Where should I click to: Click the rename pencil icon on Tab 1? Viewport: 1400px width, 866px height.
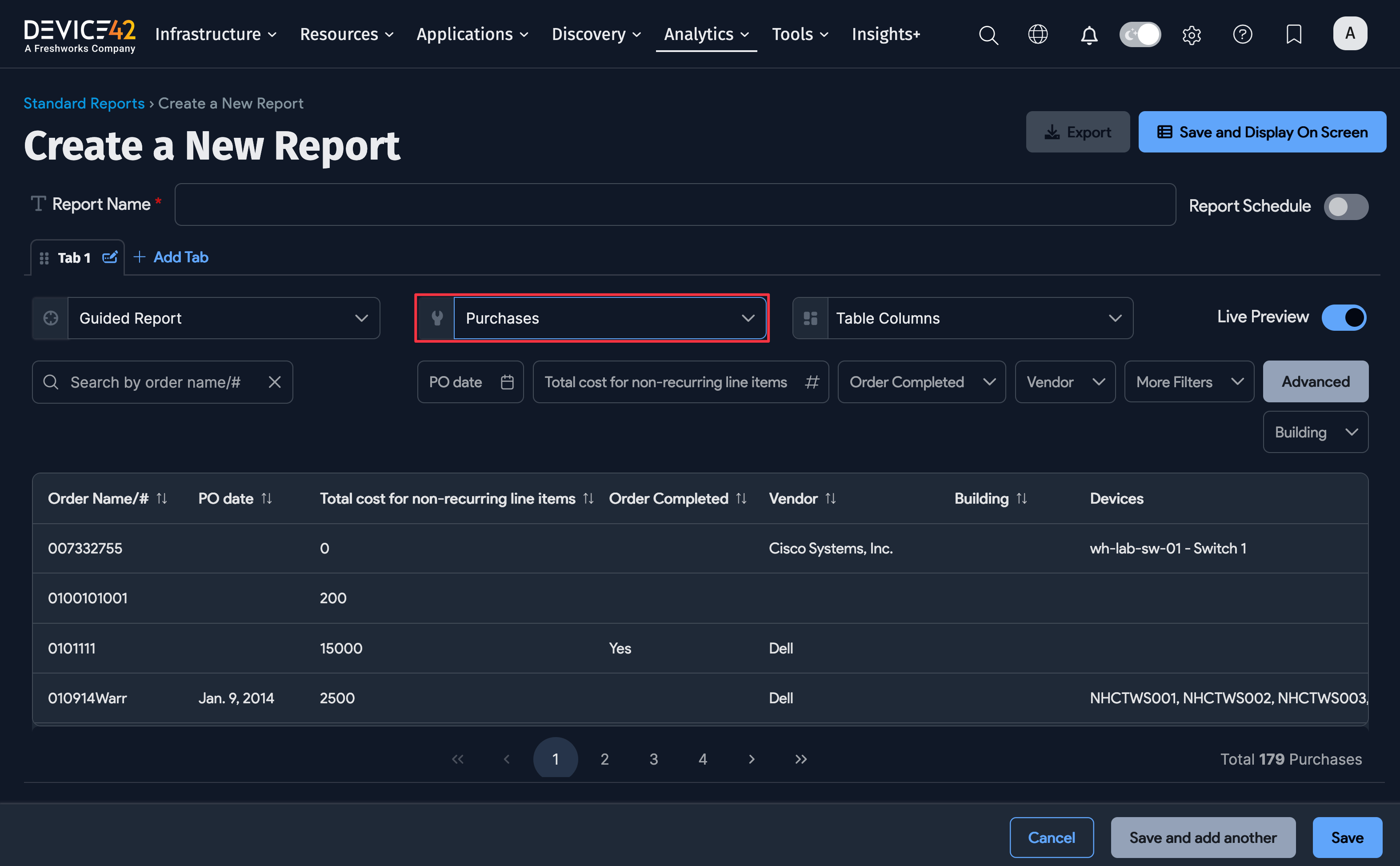coord(110,257)
